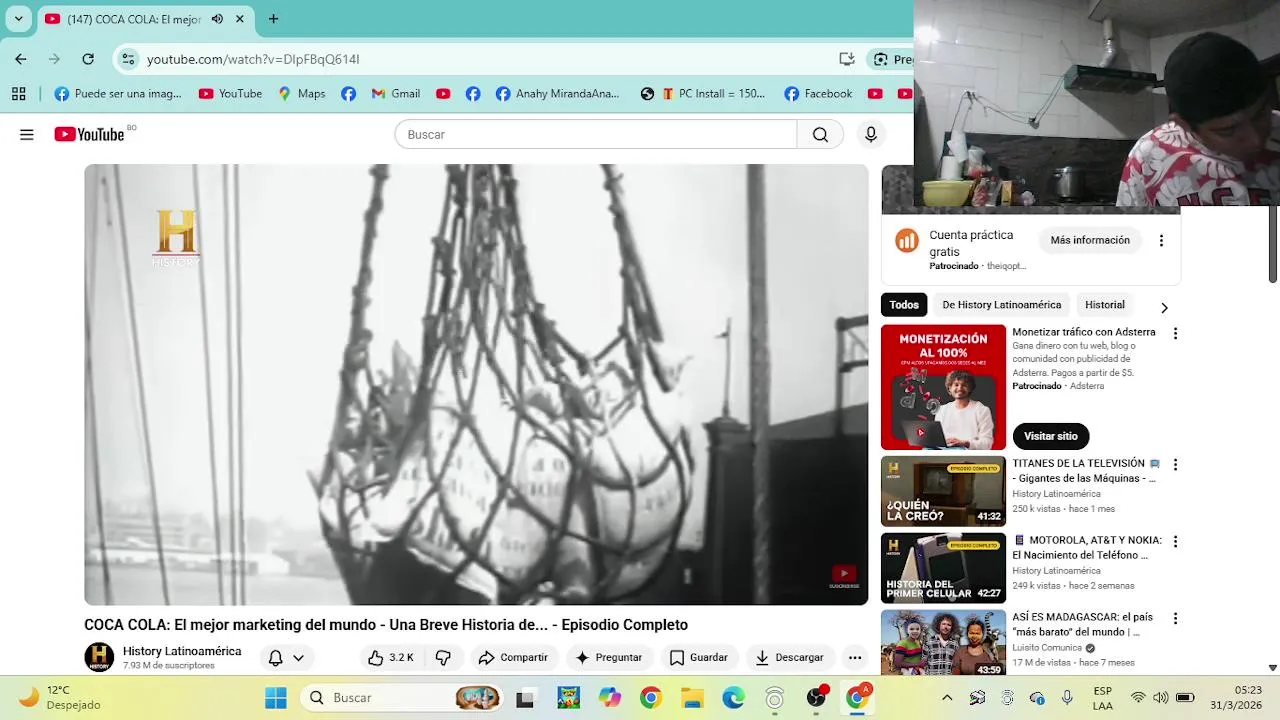Click the install app icon in the address bar
This screenshot has width=1280, height=720.
coord(847,59)
